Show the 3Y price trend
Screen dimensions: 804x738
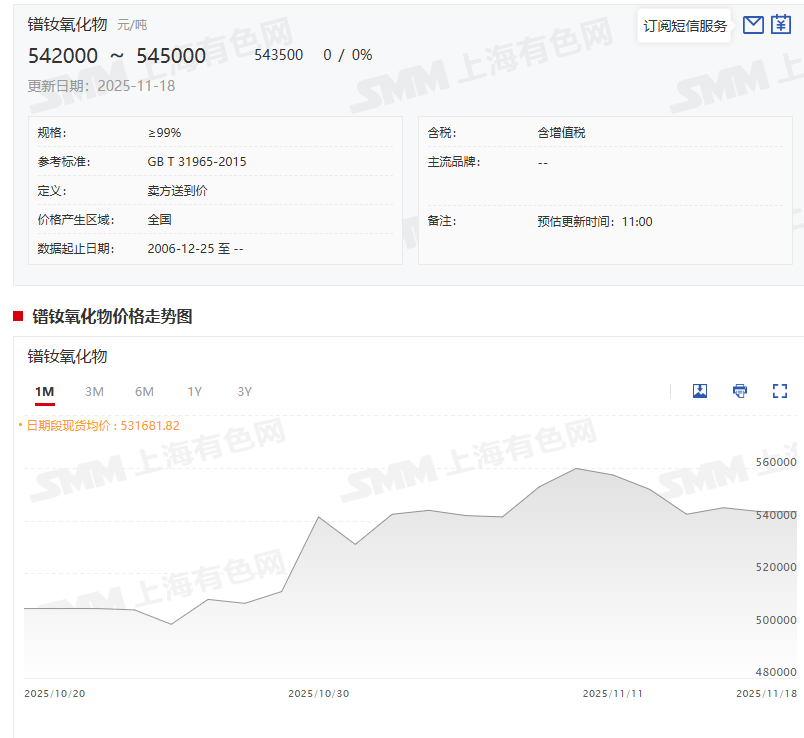click(x=244, y=392)
